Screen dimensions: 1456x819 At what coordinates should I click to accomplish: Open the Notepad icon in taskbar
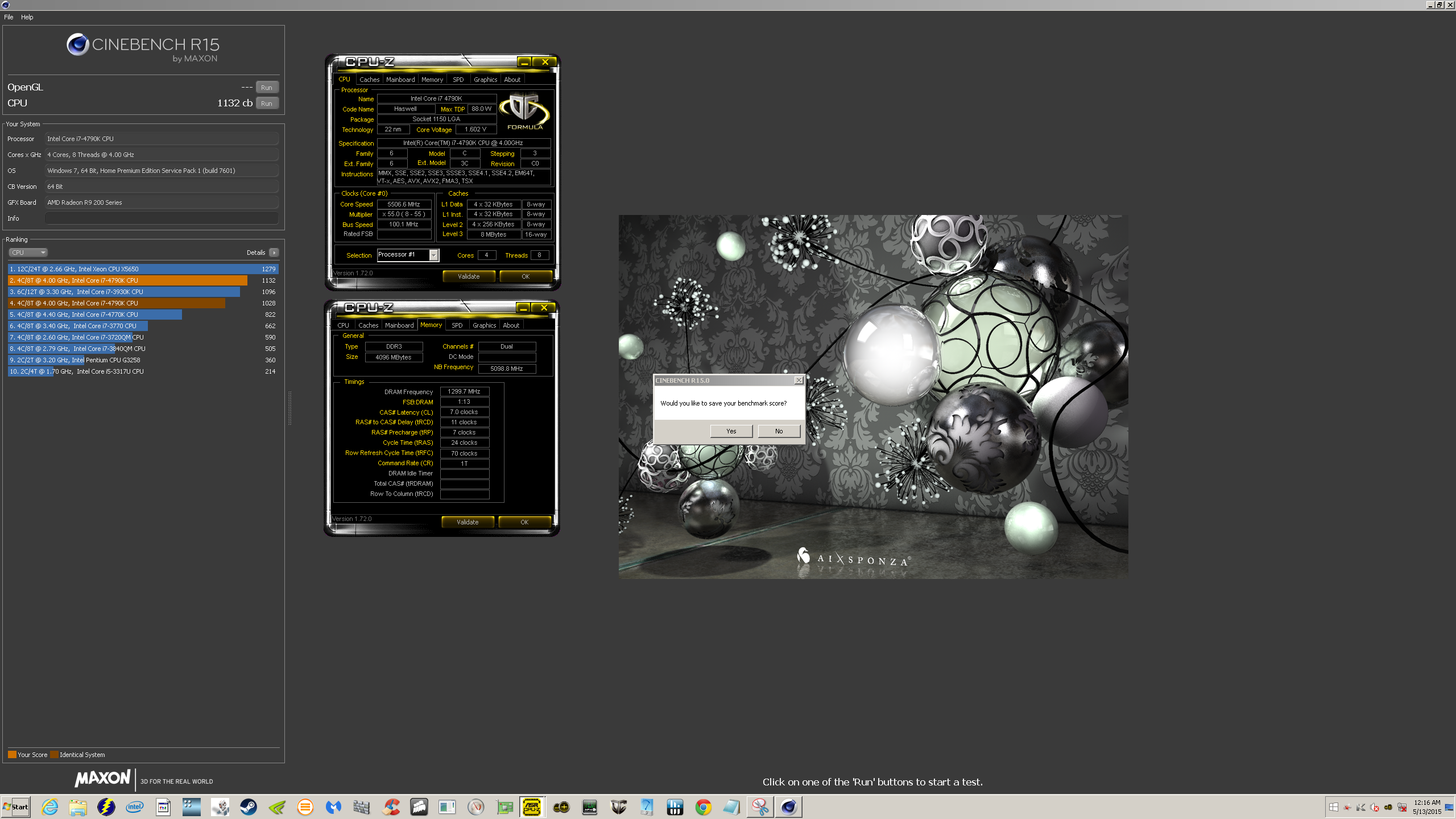pos(732,807)
